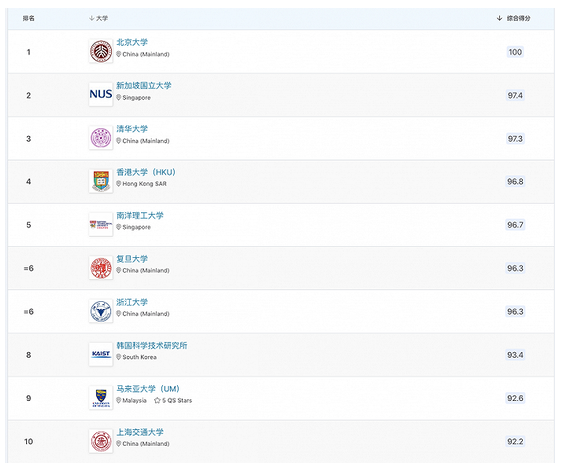
Task: Click the Fudan University red seal
Action: click(101, 268)
